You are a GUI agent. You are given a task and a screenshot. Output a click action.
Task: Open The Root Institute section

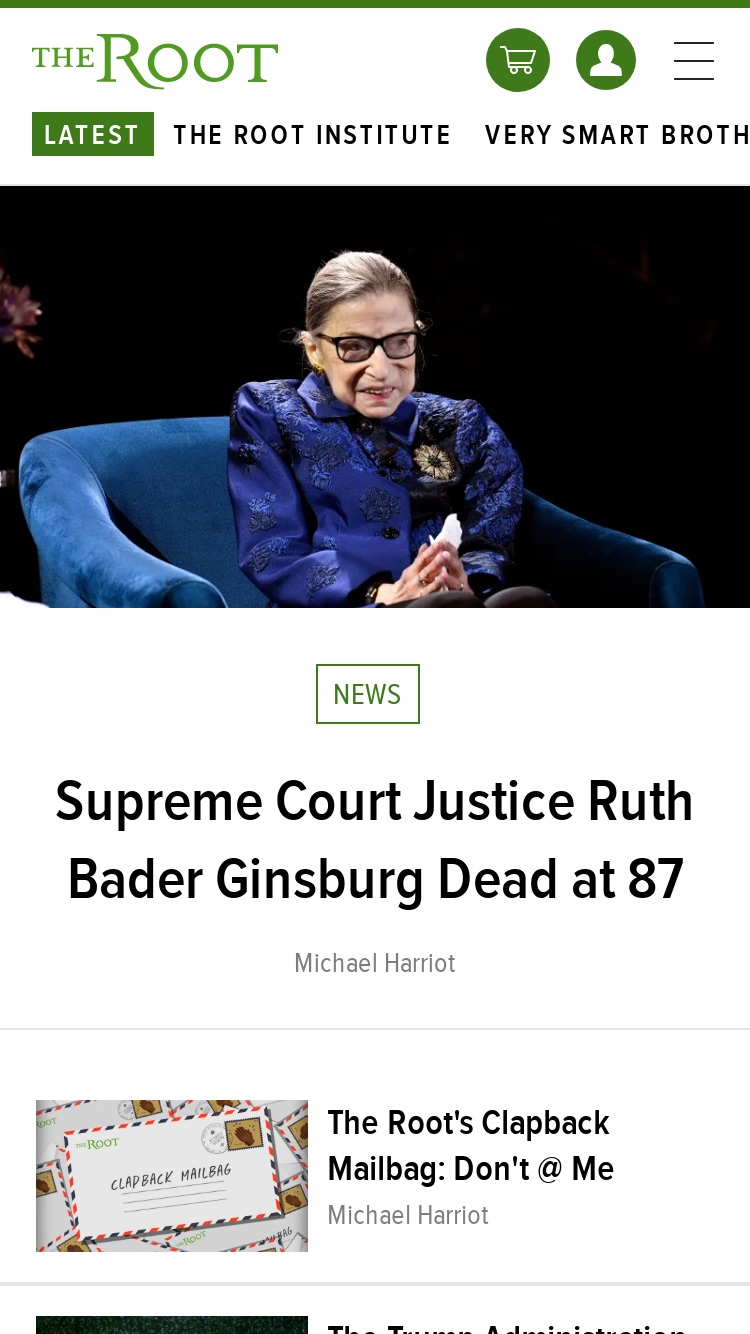click(x=313, y=135)
